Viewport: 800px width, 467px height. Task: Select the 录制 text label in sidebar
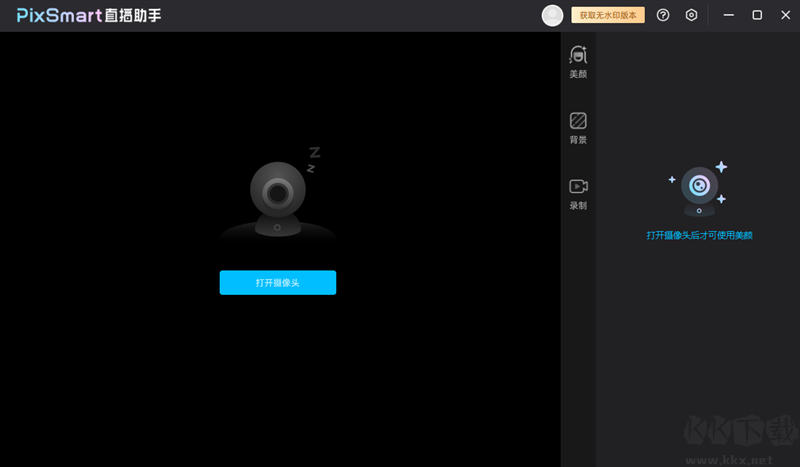click(578, 205)
